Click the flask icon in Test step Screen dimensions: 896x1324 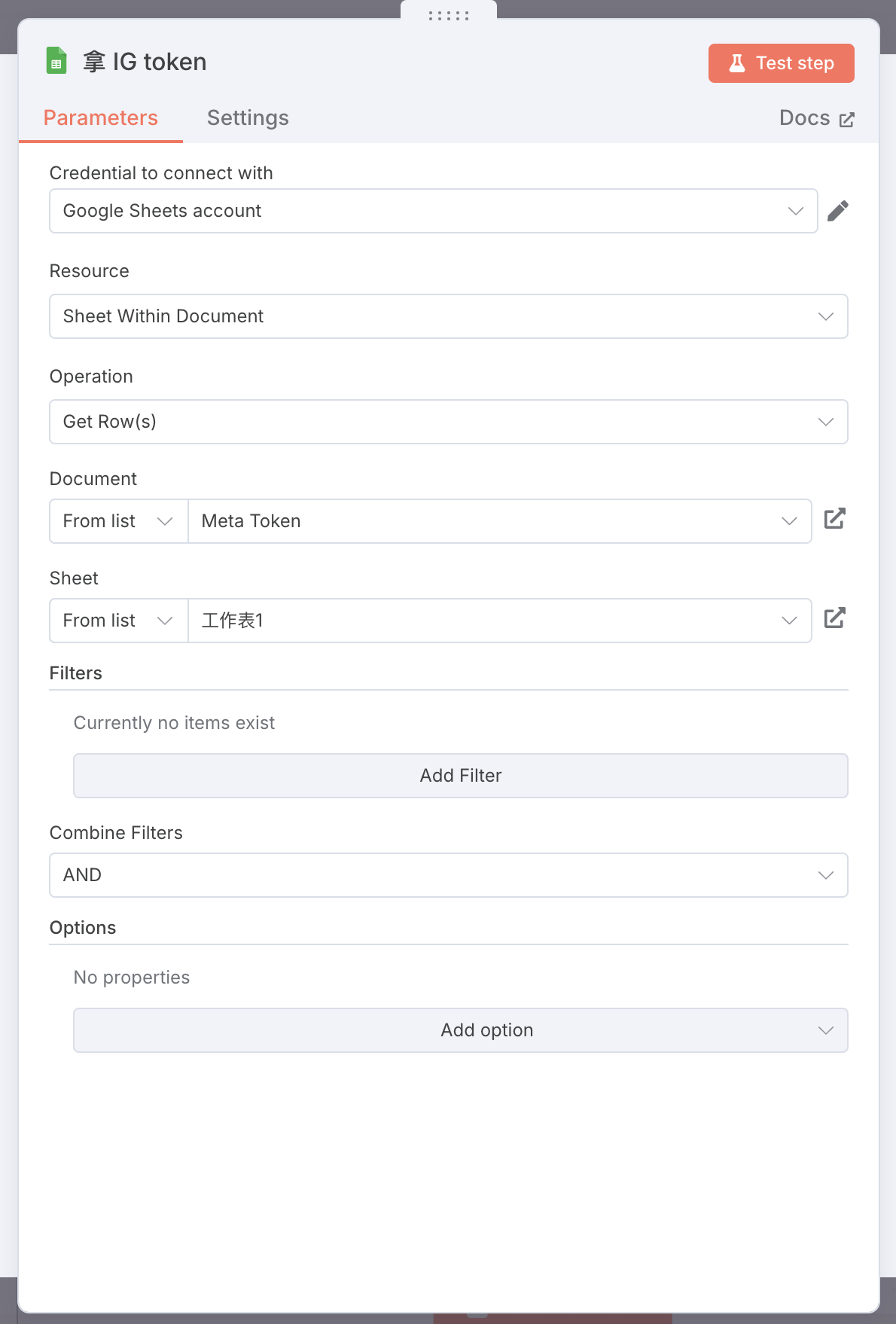[737, 63]
